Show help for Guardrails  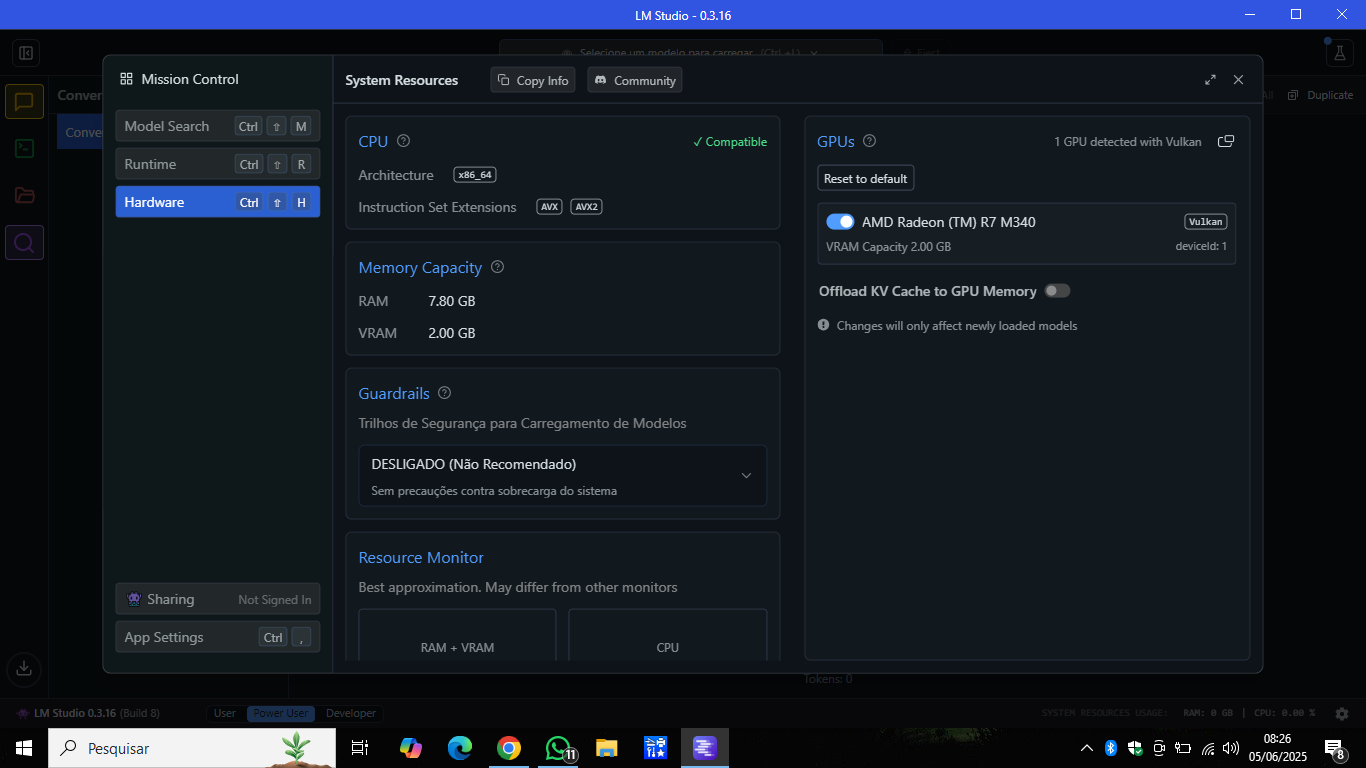[445, 393]
